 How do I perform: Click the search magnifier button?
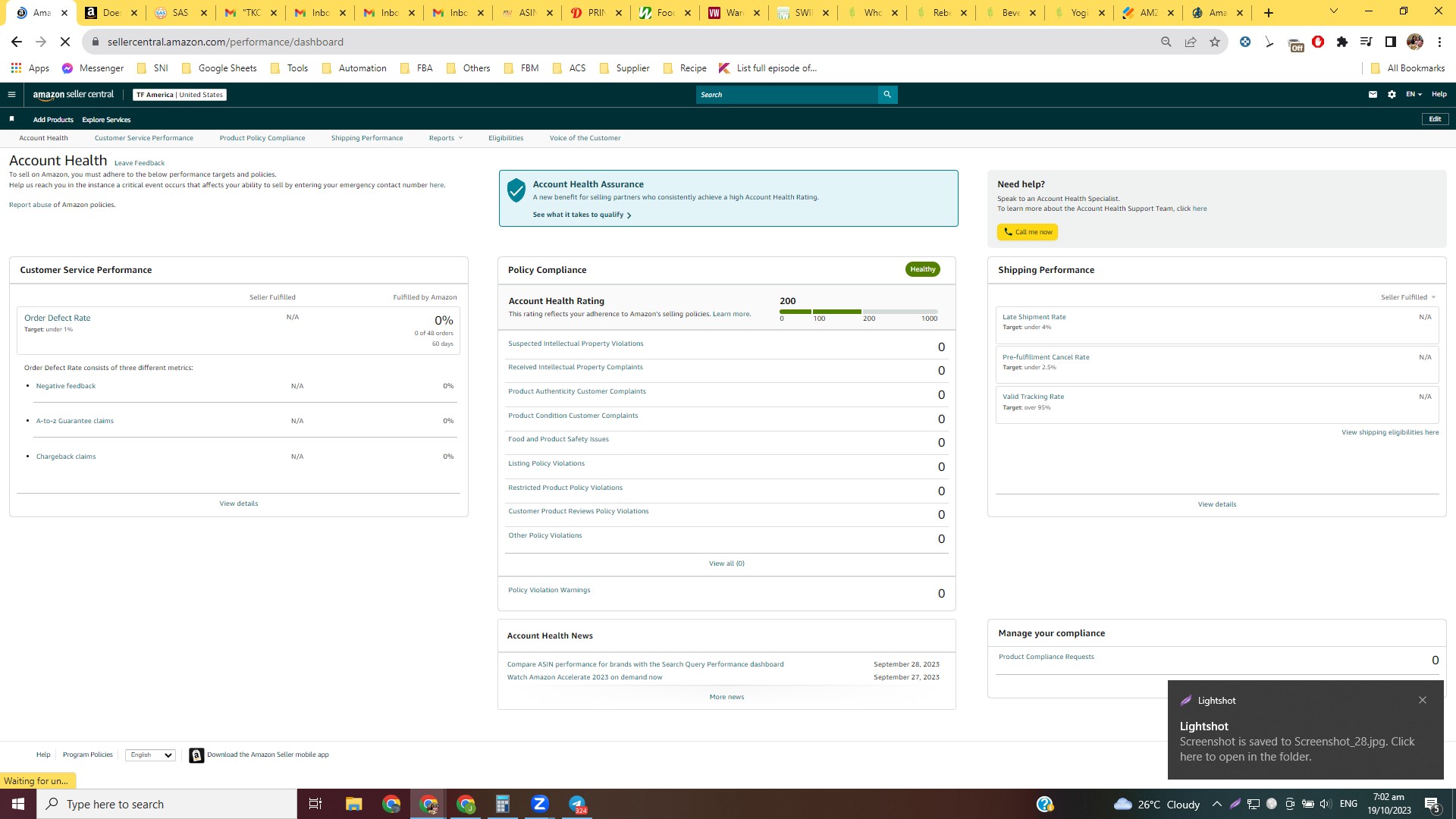pos(887,95)
